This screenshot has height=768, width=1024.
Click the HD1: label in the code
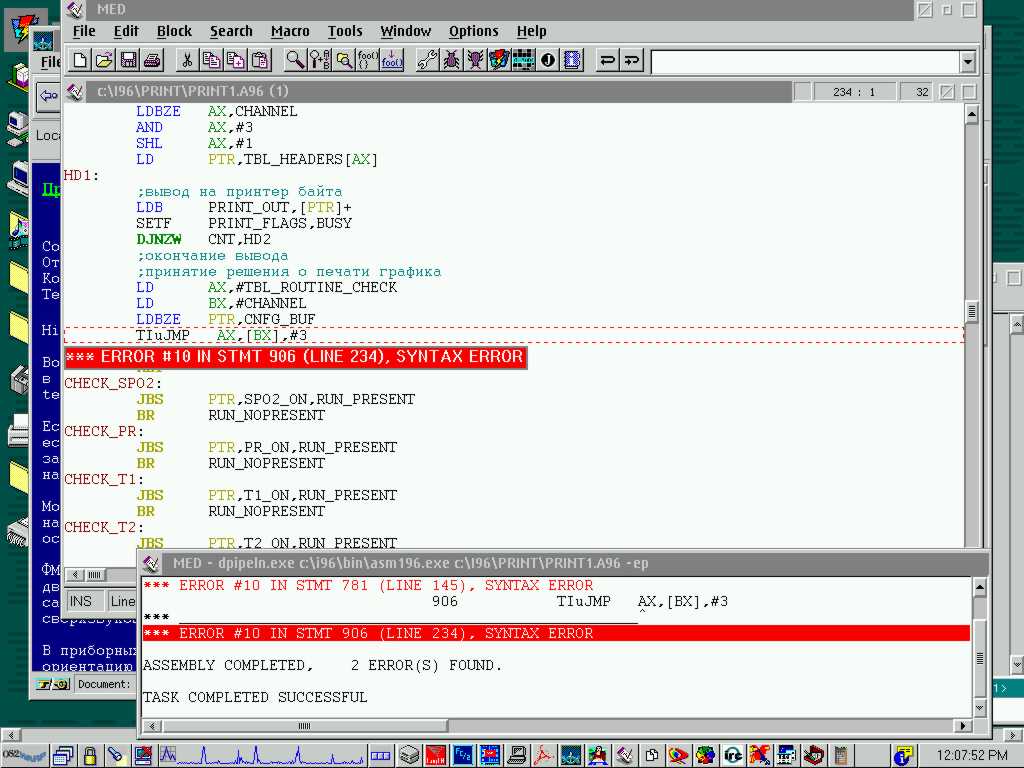click(x=81, y=176)
